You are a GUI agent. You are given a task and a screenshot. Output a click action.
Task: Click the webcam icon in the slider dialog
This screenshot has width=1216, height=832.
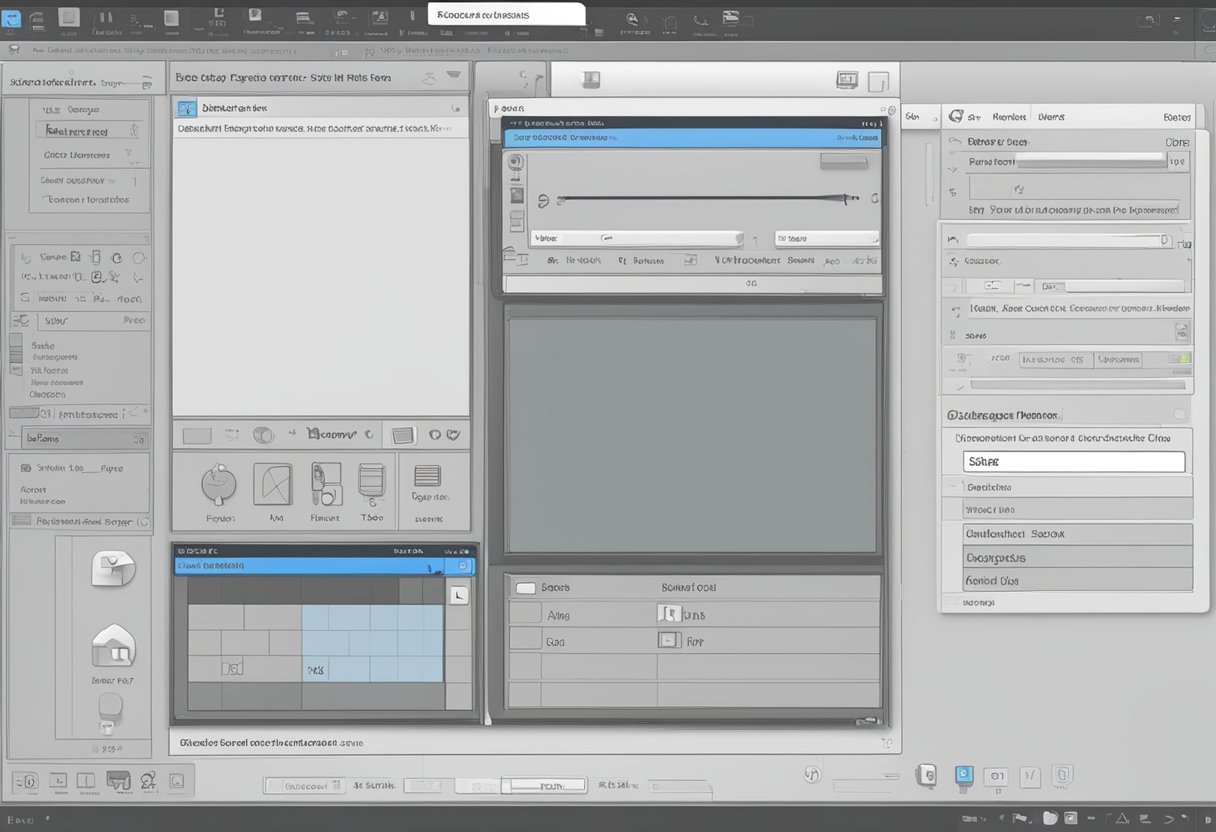516,163
